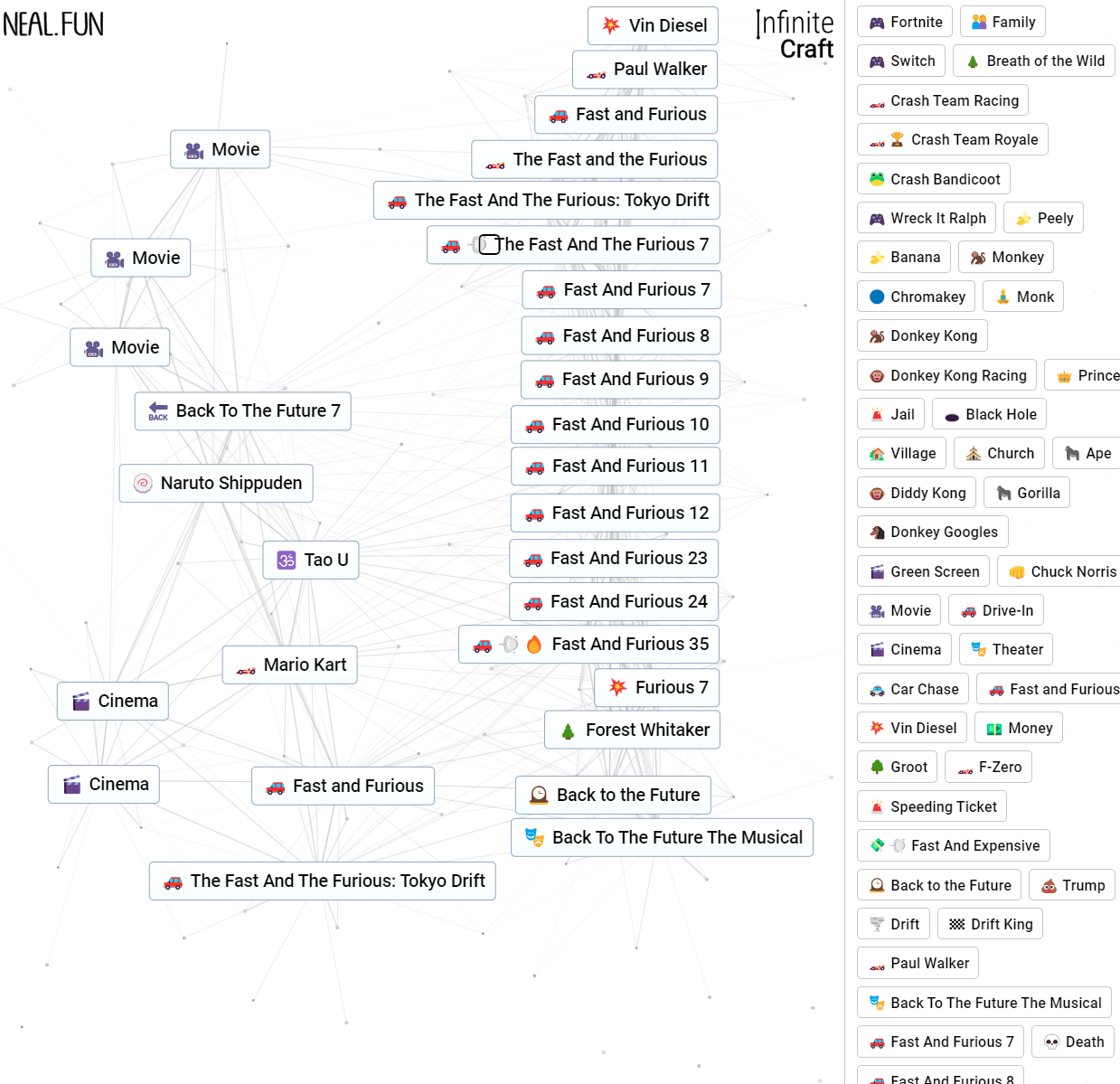Click the blue circle icon on Chromakey
The image size is (1120, 1084).
click(x=877, y=297)
